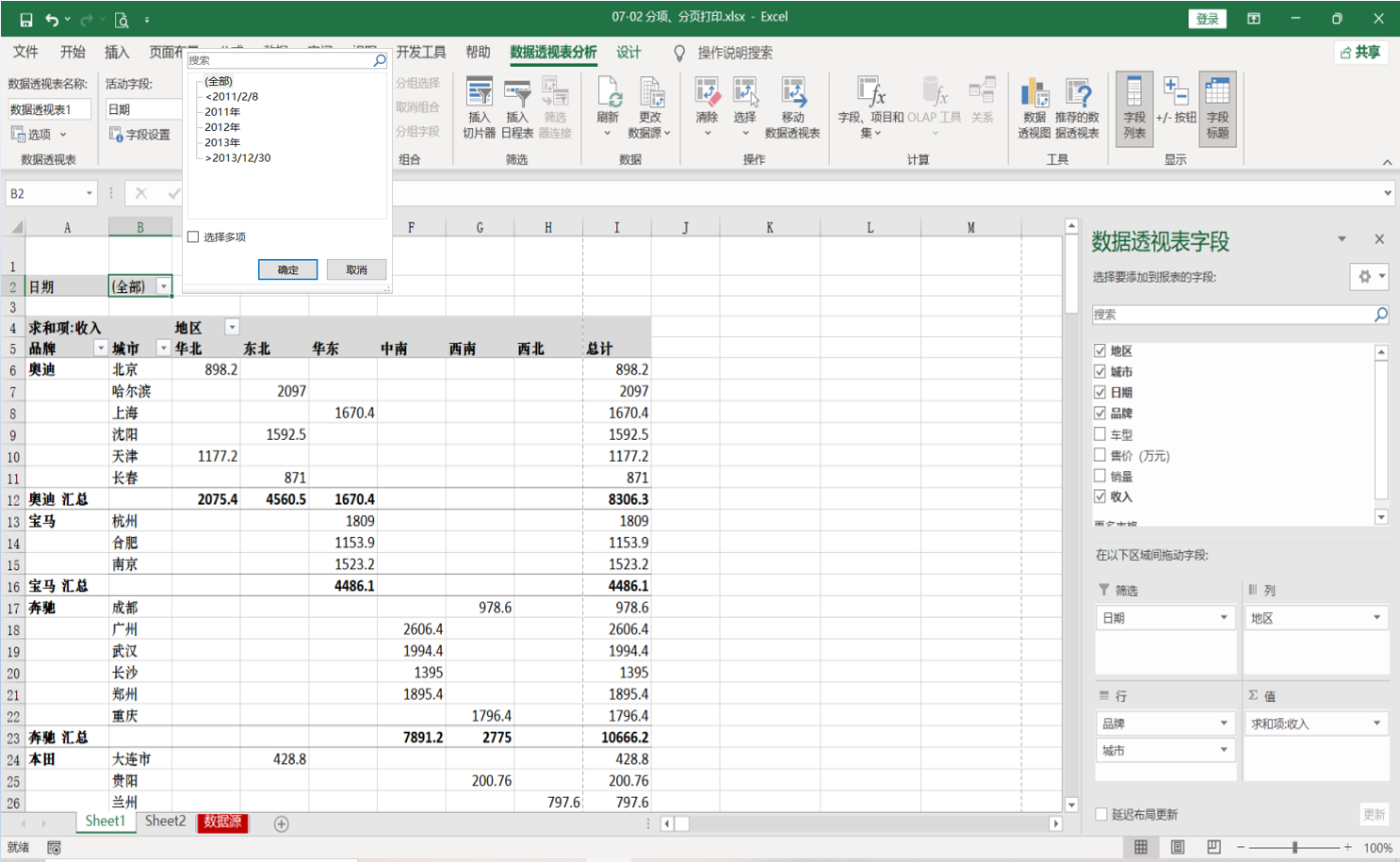
Task: Toggle Select Multiple Items (选择多项) checkbox
Action: (193, 237)
